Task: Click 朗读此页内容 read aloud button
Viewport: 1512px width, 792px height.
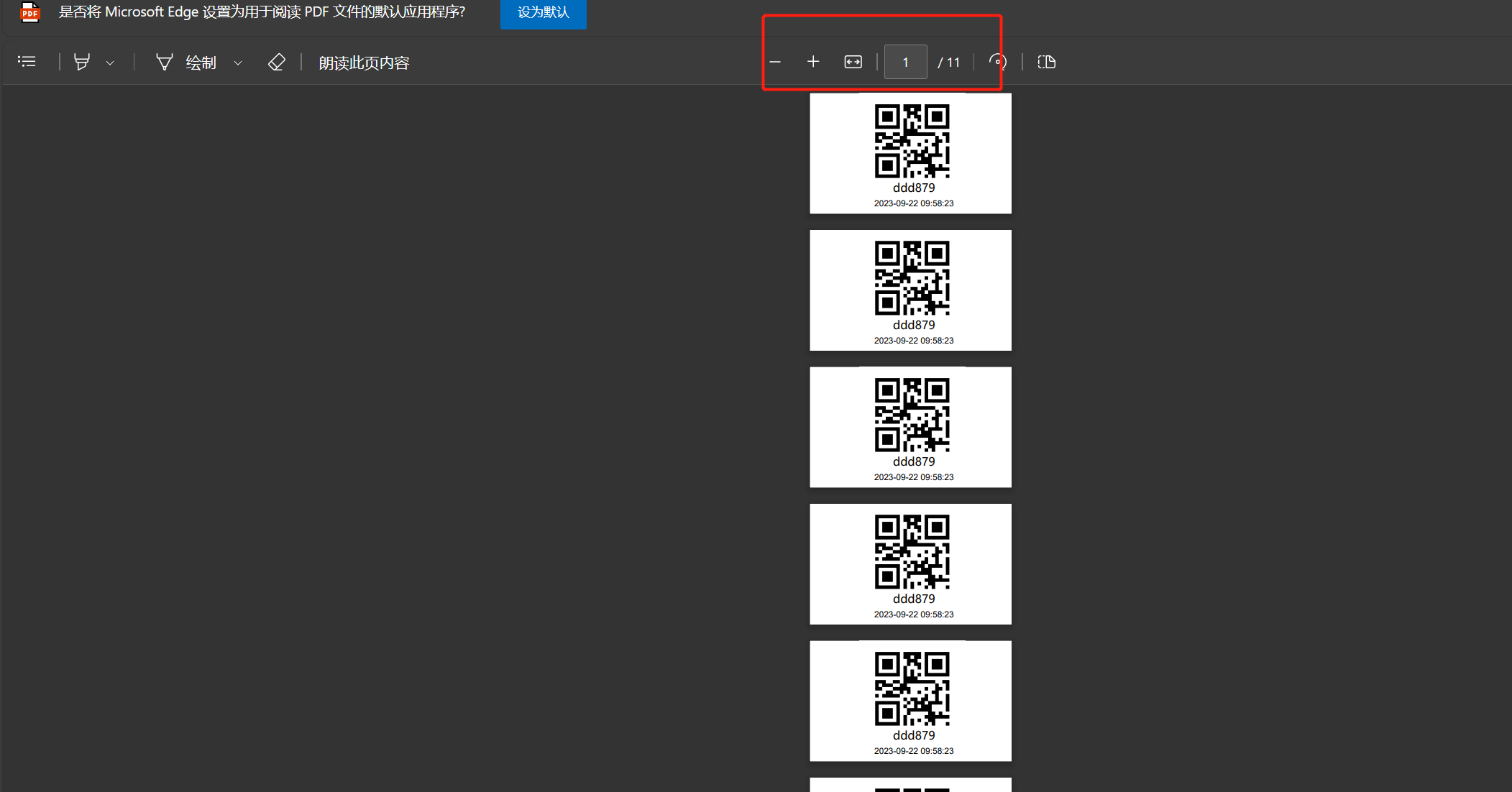Action: [364, 63]
